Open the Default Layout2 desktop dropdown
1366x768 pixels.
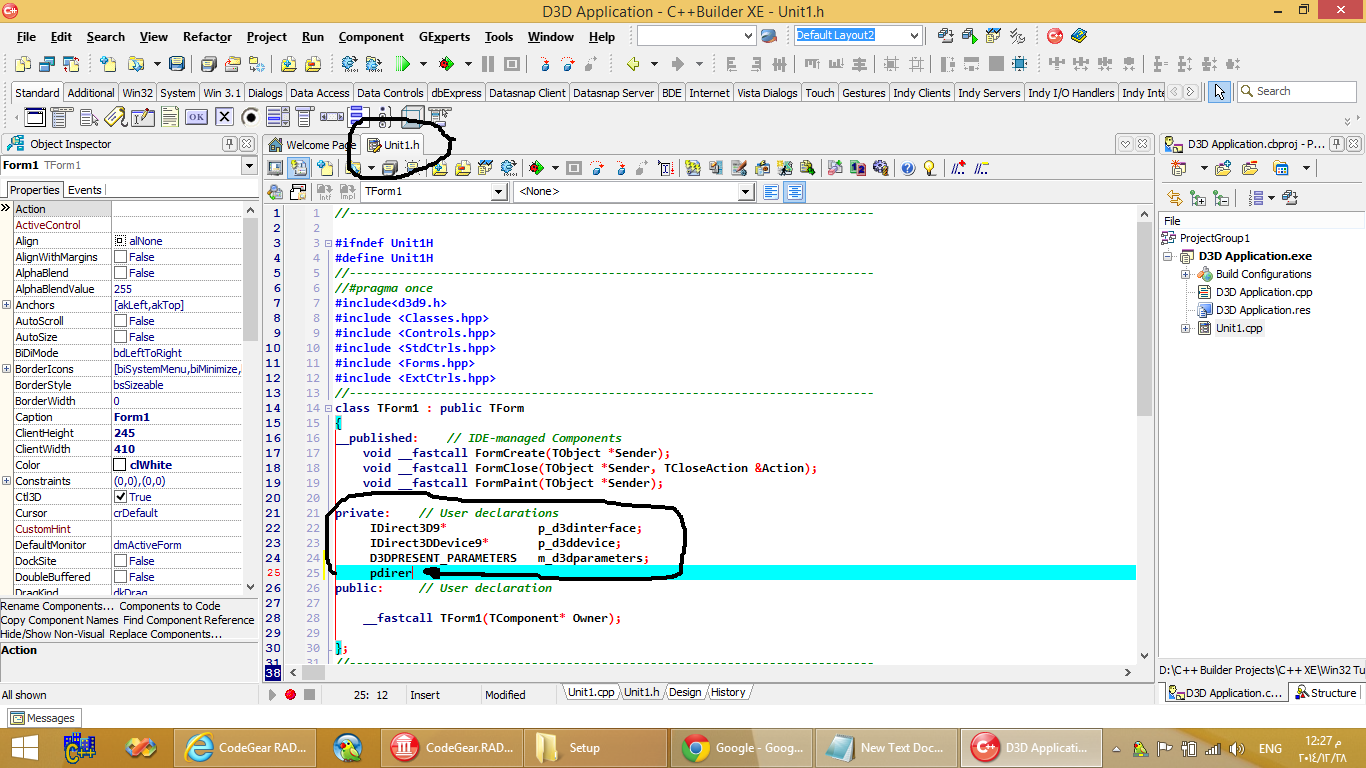coord(914,36)
